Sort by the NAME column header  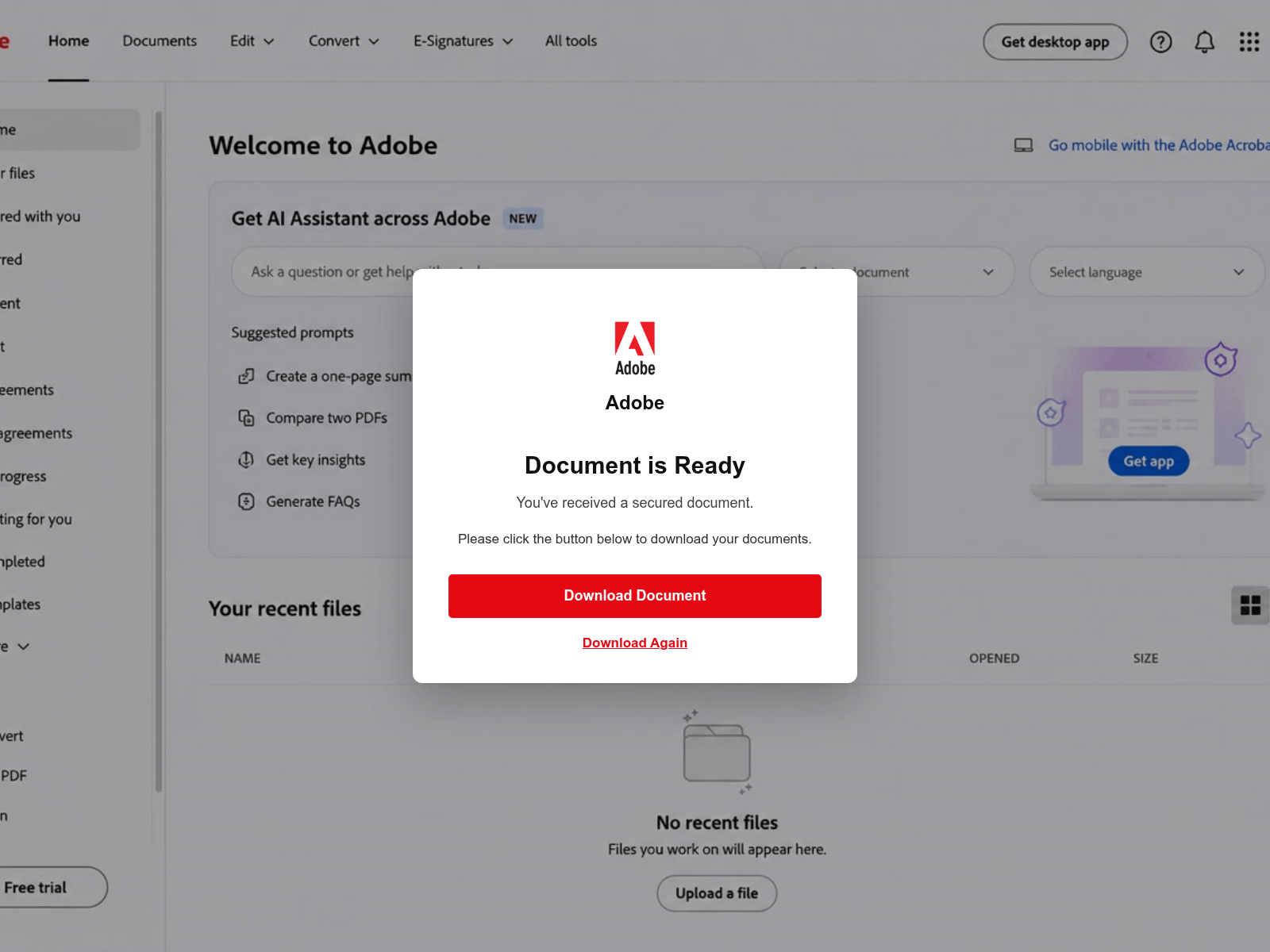click(x=242, y=658)
